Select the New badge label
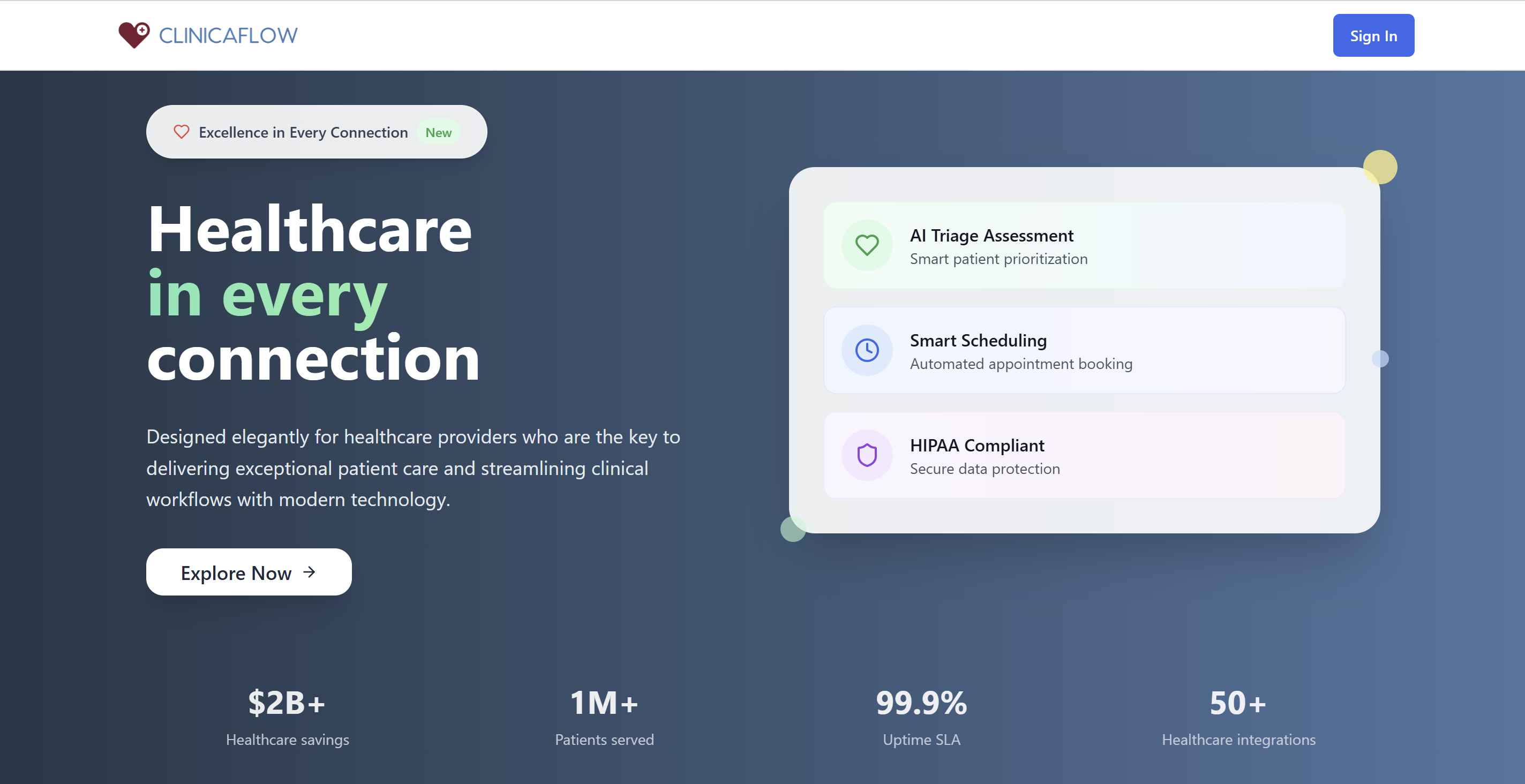The image size is (1525, 784). coord(438,132)
